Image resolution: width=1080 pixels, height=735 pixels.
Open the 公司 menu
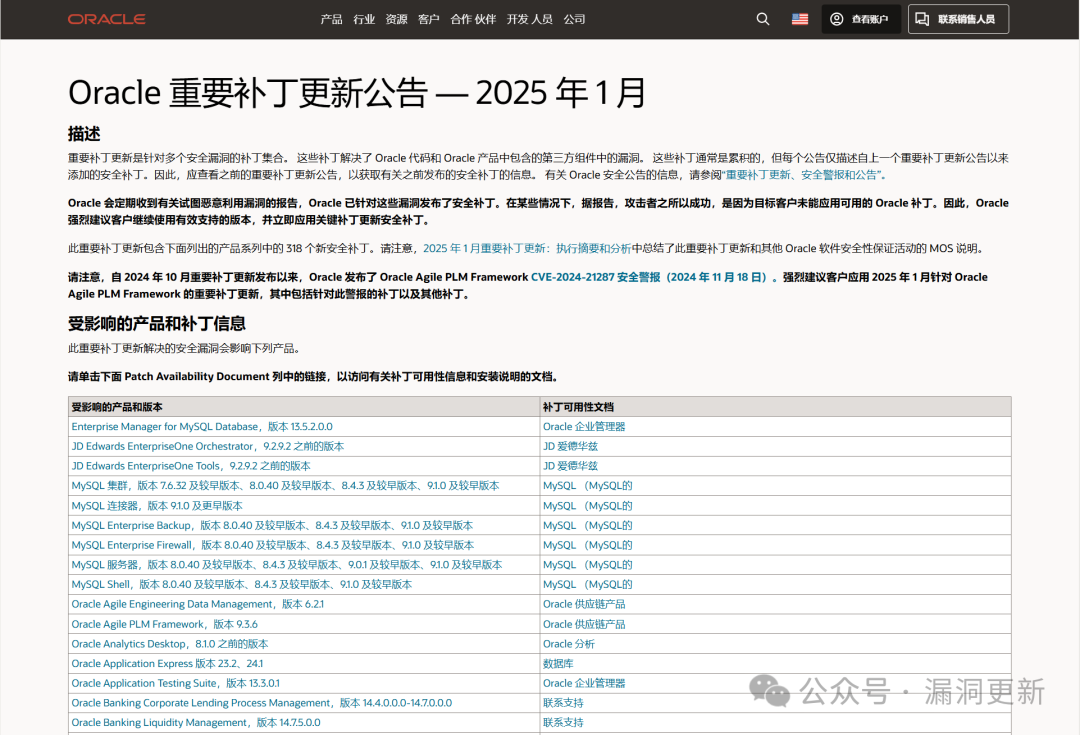[574, 19]
